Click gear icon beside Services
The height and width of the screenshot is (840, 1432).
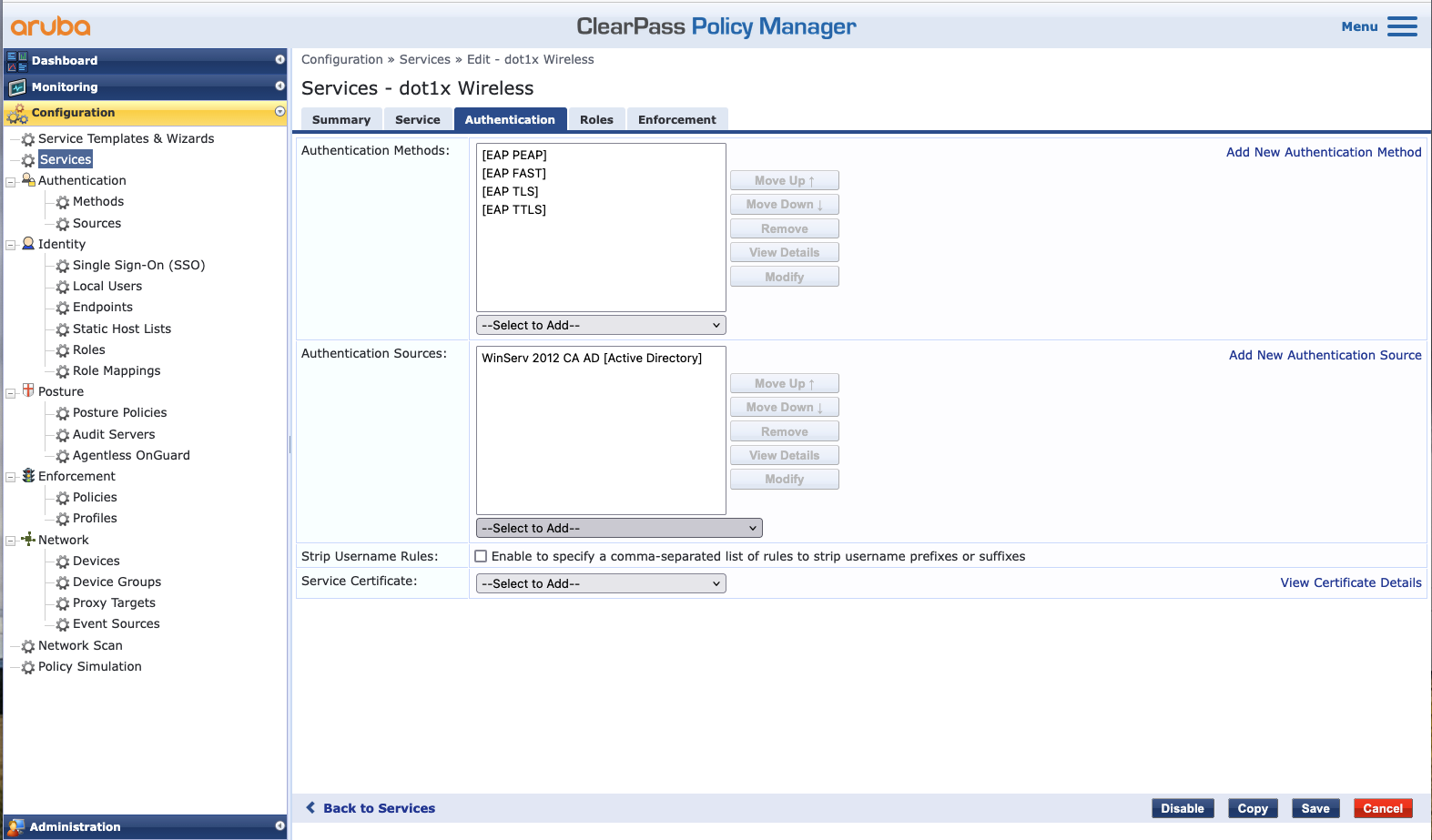(x=28, y=160)
